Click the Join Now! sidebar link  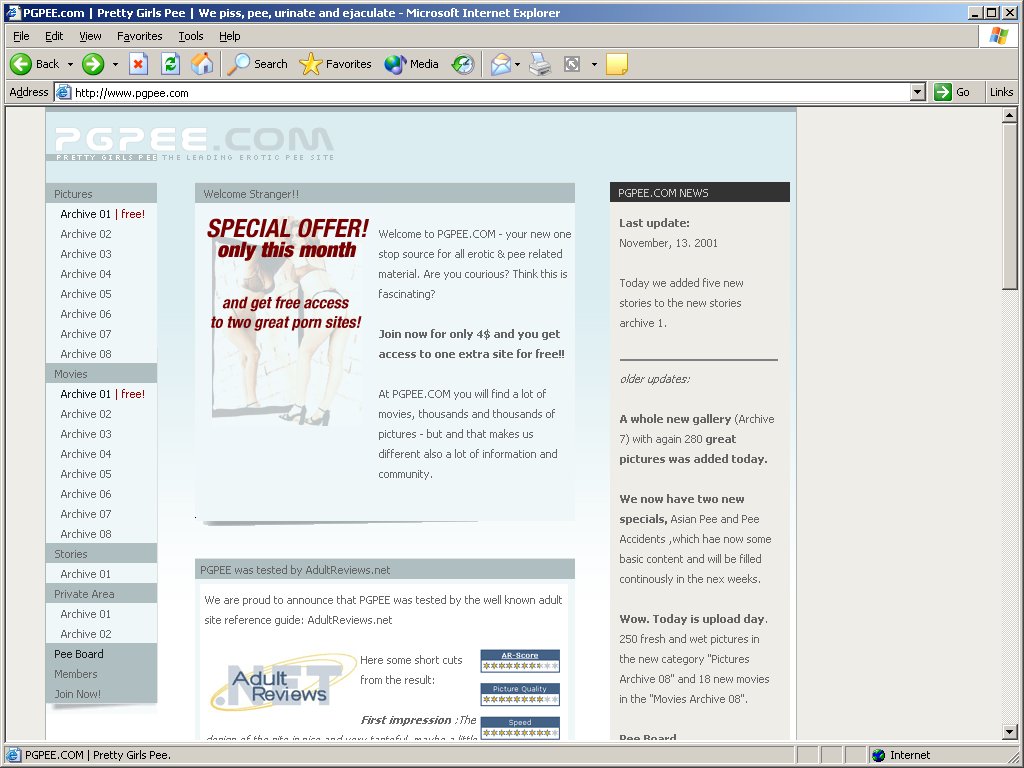pyautogui.click(x=77, y=694)
